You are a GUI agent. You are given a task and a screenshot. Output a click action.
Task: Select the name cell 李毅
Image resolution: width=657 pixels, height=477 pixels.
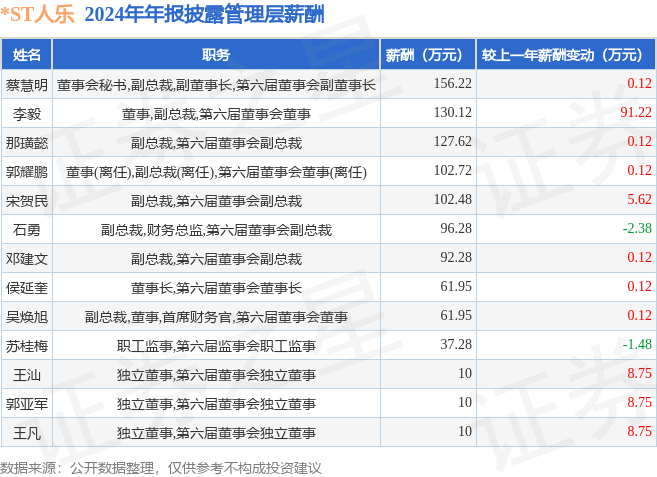pyautogui.click(x=27, y=114)
